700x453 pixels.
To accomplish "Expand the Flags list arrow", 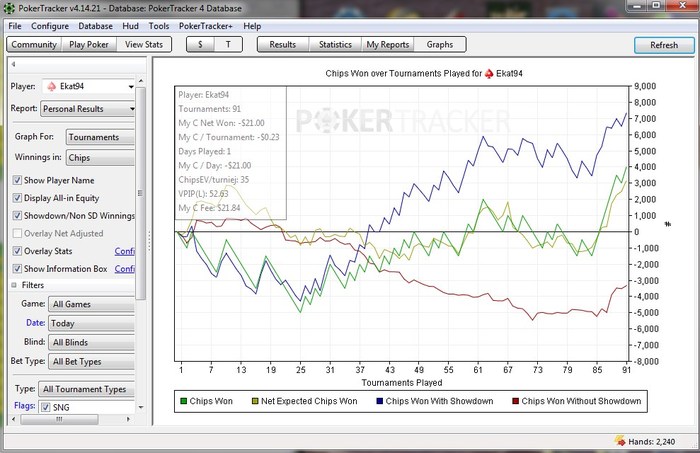I will pos(141,407).
